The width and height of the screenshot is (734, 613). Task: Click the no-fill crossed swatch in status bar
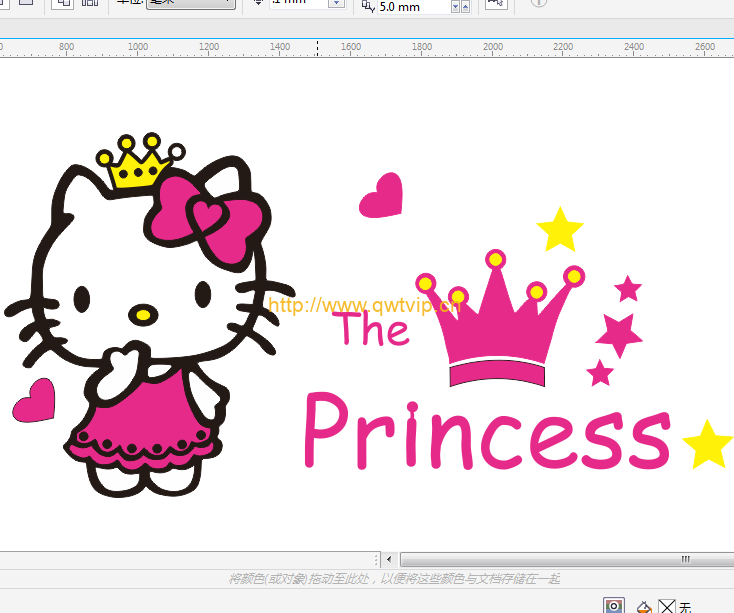coord(667,606)
